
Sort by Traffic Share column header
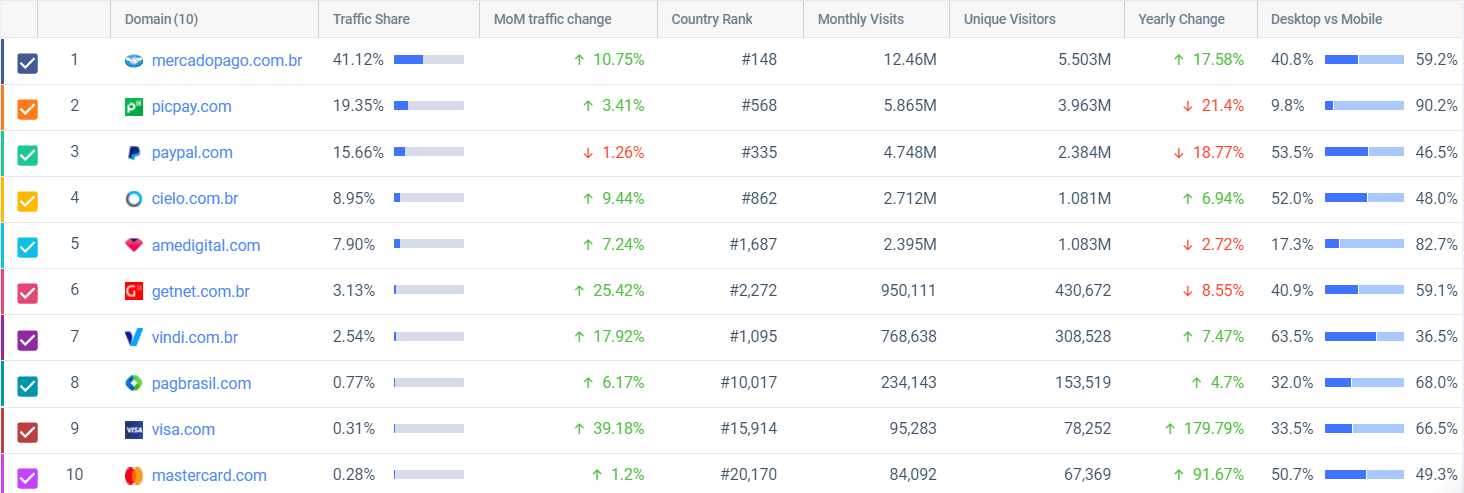[371, 19]
